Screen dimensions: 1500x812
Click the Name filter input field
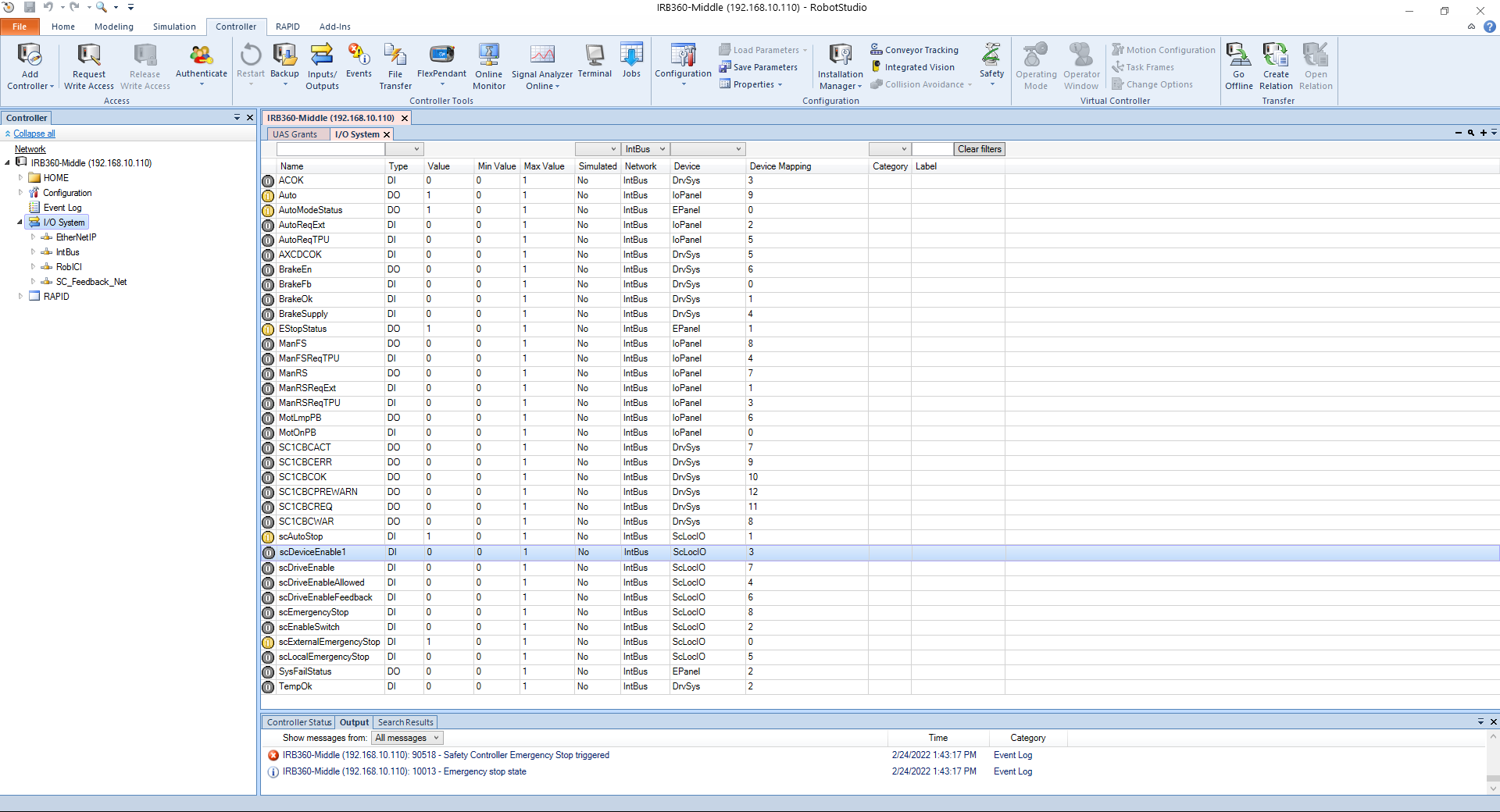point(331,149)
